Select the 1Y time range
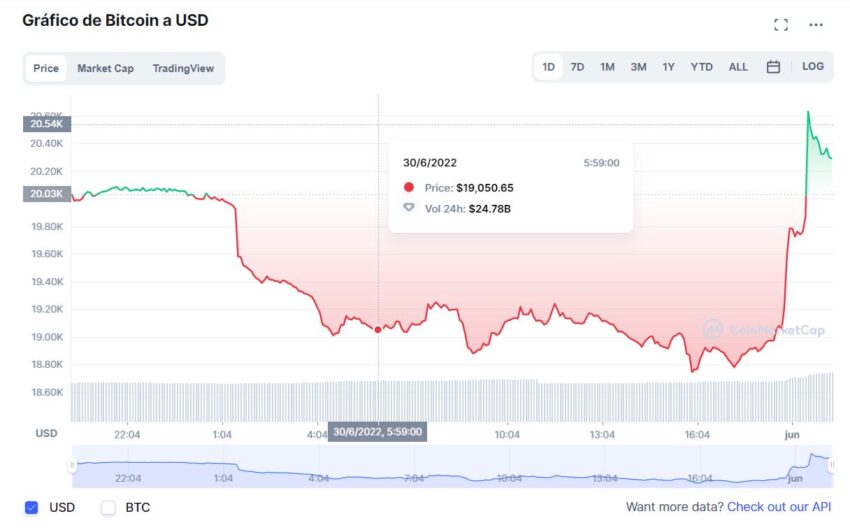 pyautogui.click(x=668, y=67)
